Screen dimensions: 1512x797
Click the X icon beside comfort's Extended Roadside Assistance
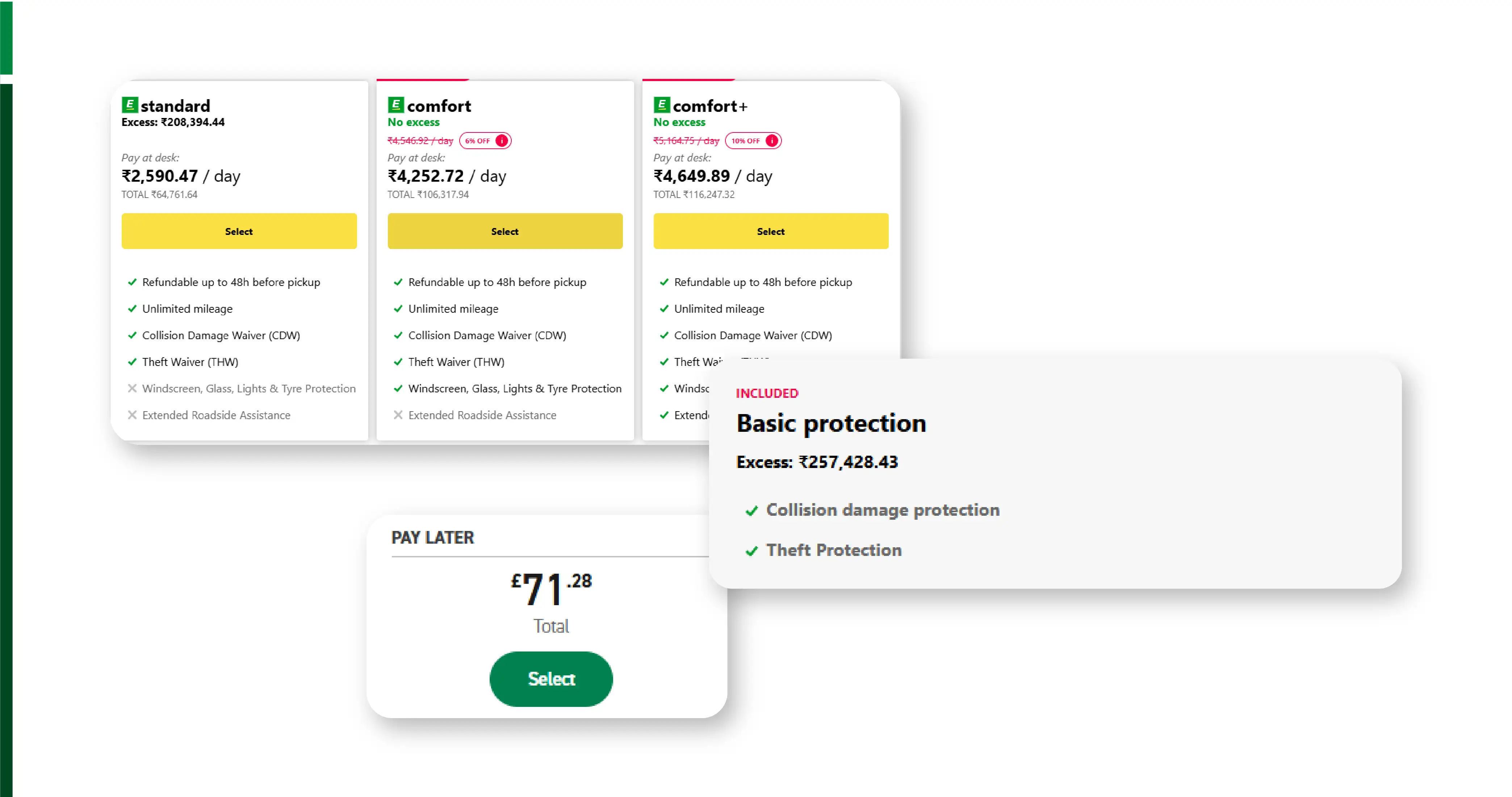(398, 415)
